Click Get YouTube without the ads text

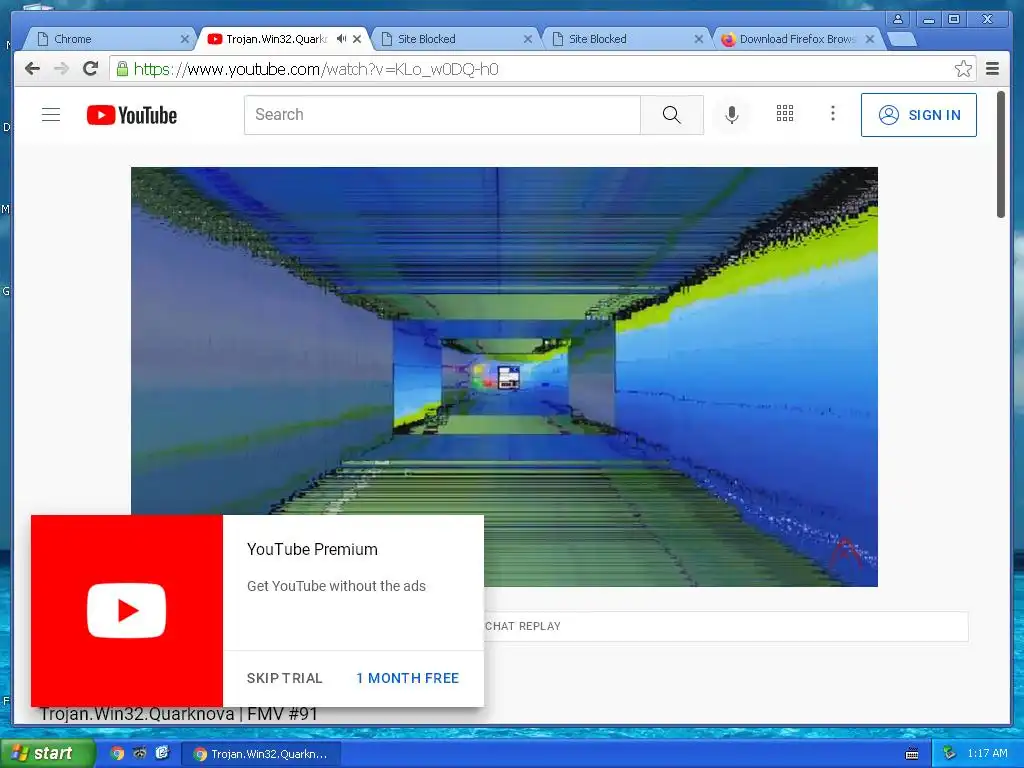(x=336, y=586)
